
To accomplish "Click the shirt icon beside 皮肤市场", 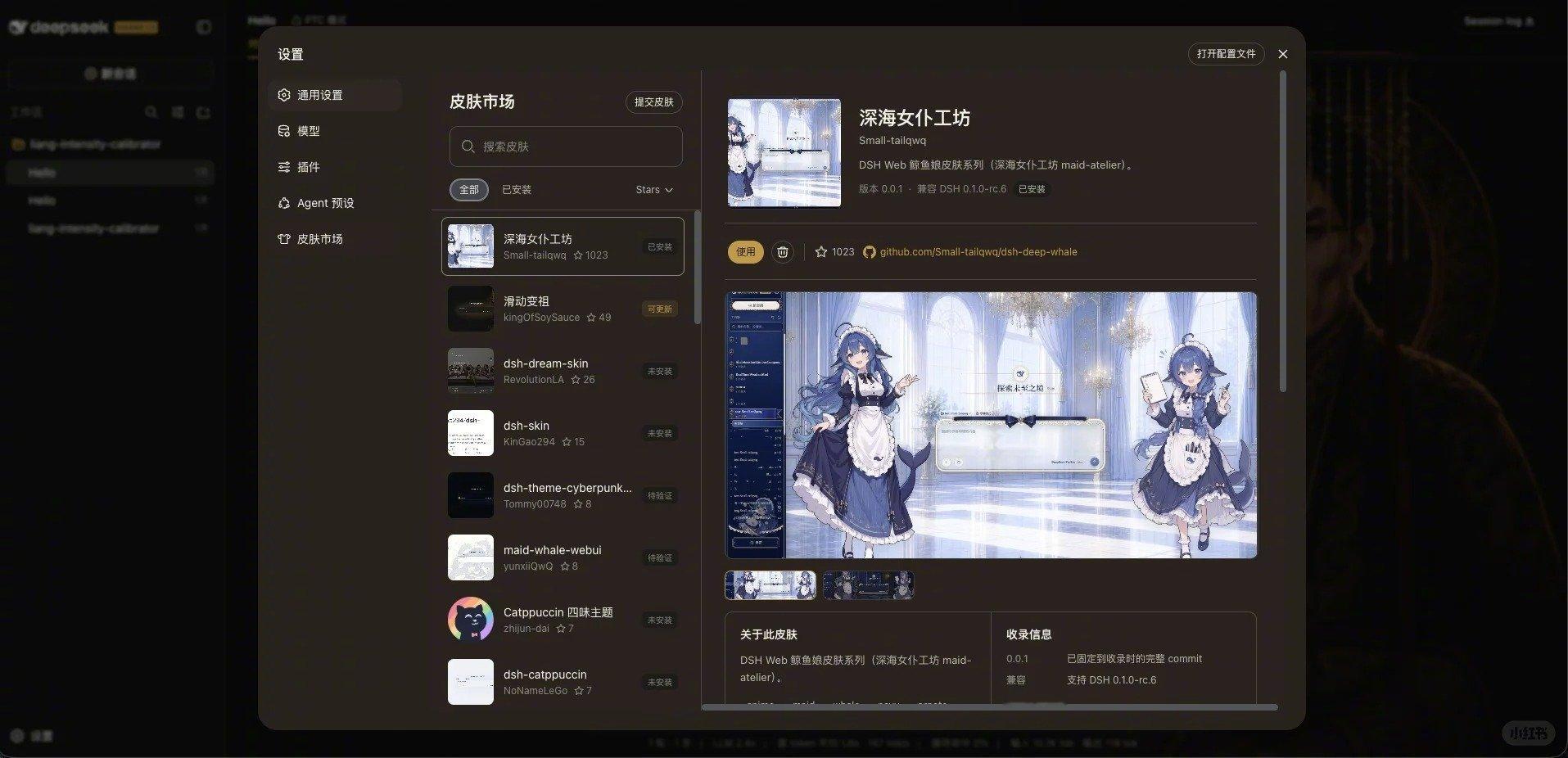I will tap(284, 239).
